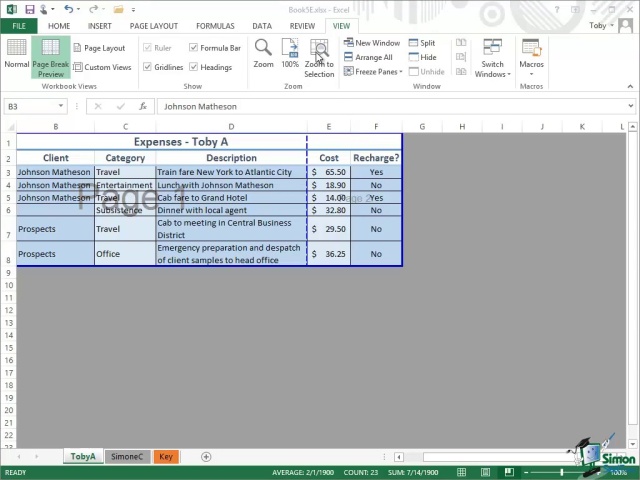This screenshot has width=640, height=480.
Task: Open the Zoom dialog icon
Action: point(263,53)
